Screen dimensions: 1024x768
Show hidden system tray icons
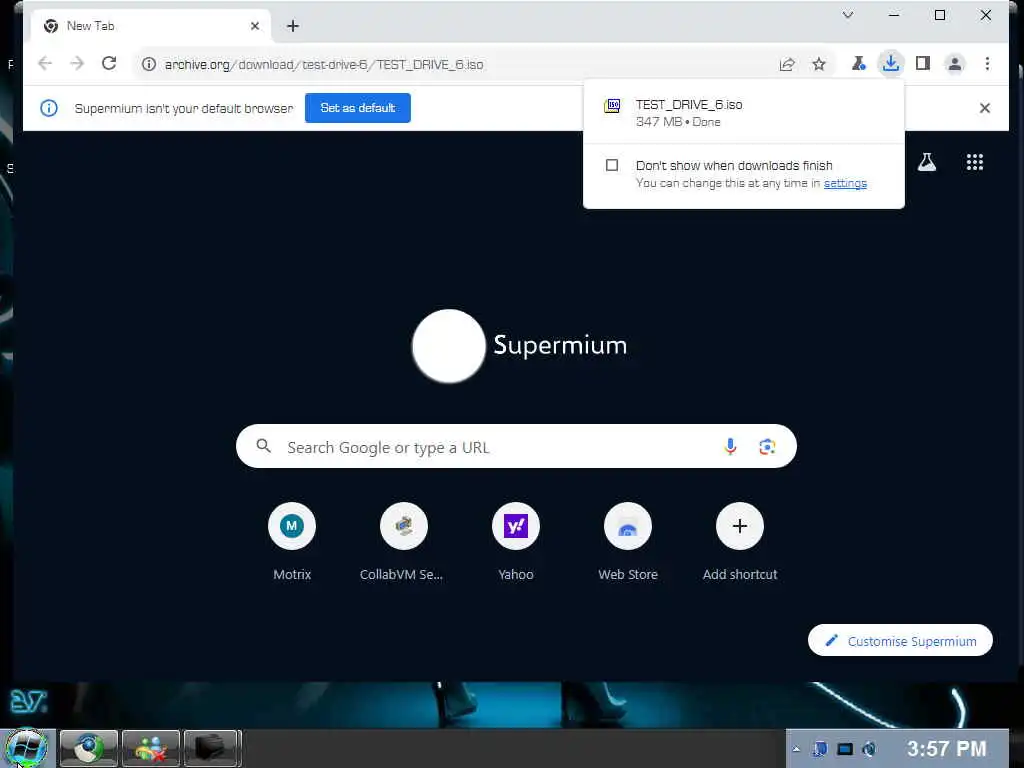(x=796, y=749)
